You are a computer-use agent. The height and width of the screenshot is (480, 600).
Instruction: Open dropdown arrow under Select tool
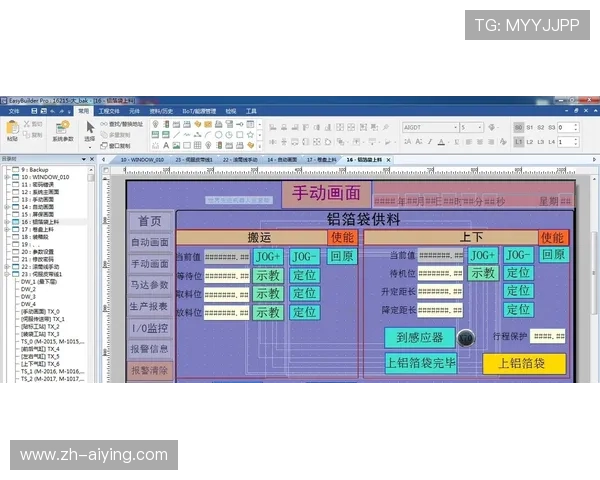(x=90, y=147)
